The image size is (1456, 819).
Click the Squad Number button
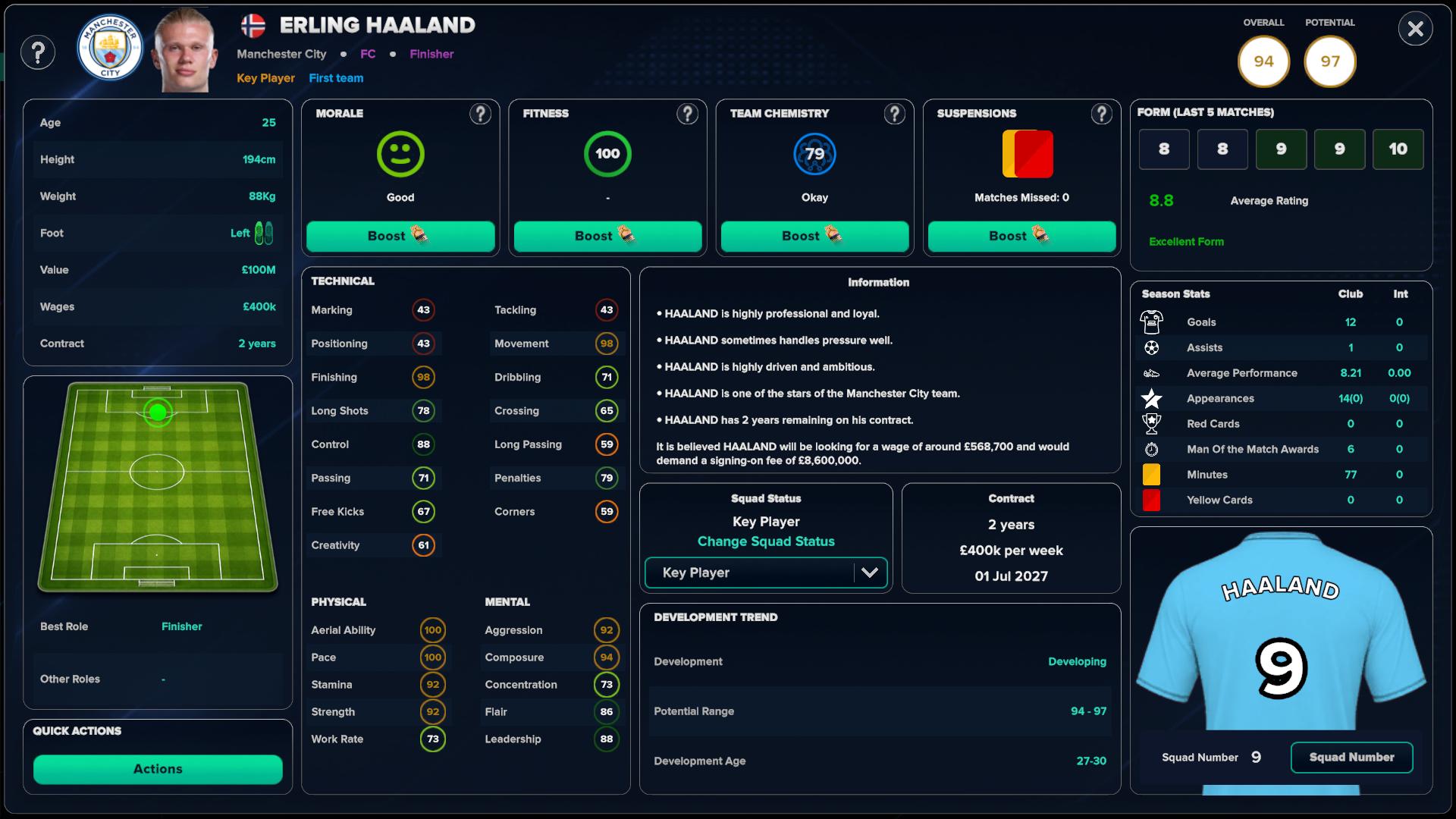pyautogui.click(x=1351, y=758)
